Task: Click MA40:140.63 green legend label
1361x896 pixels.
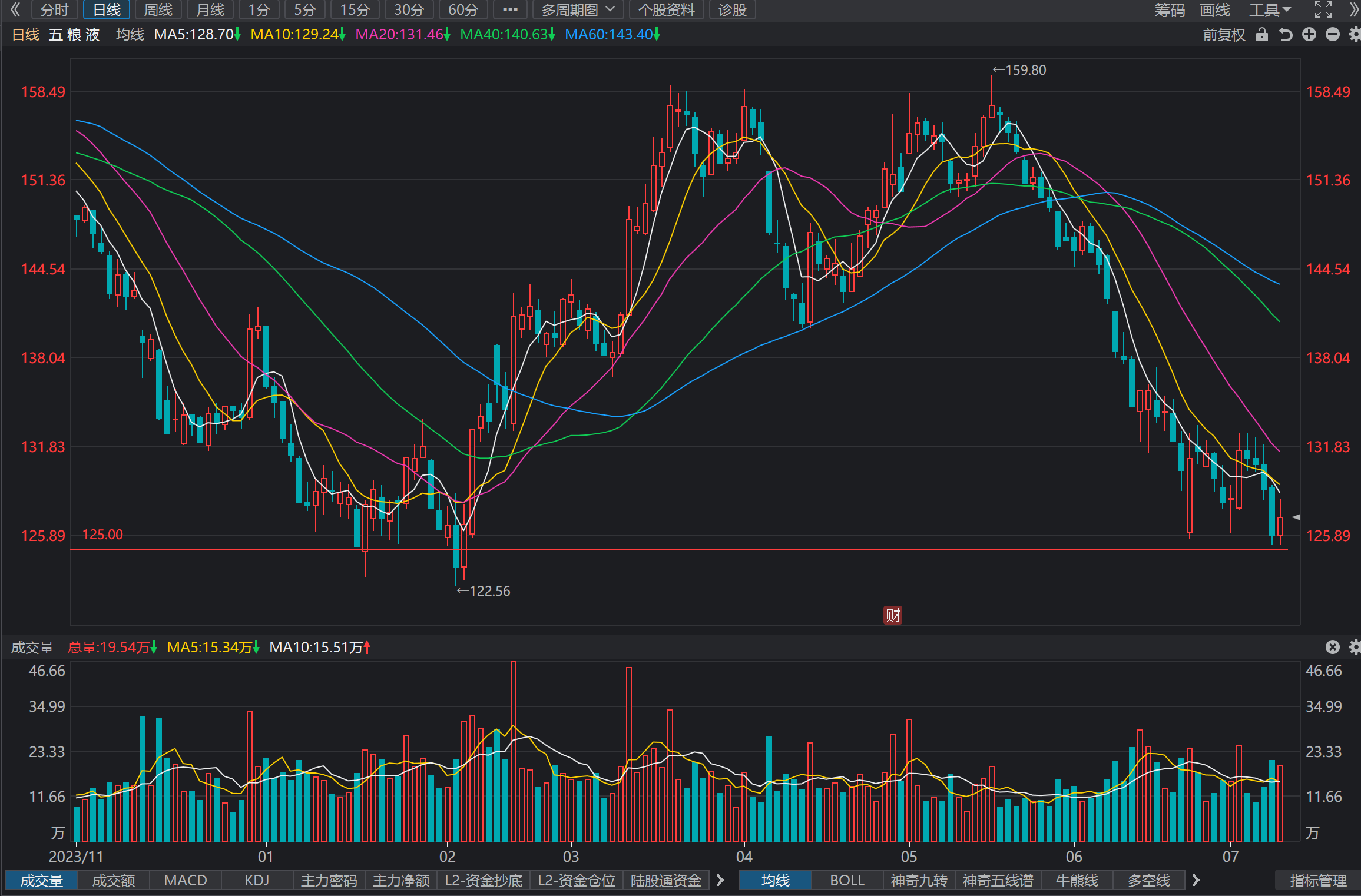Action: tap(508, 35)
